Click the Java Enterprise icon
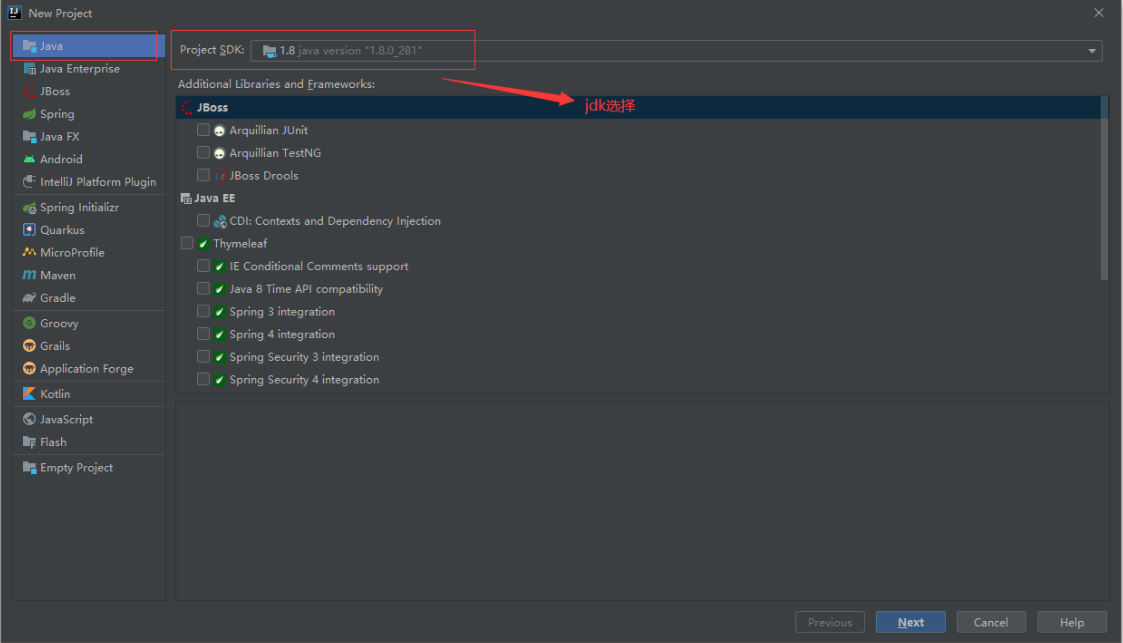Image resolution: width=1123 pixels, height=643 pixels. [29, 69]
